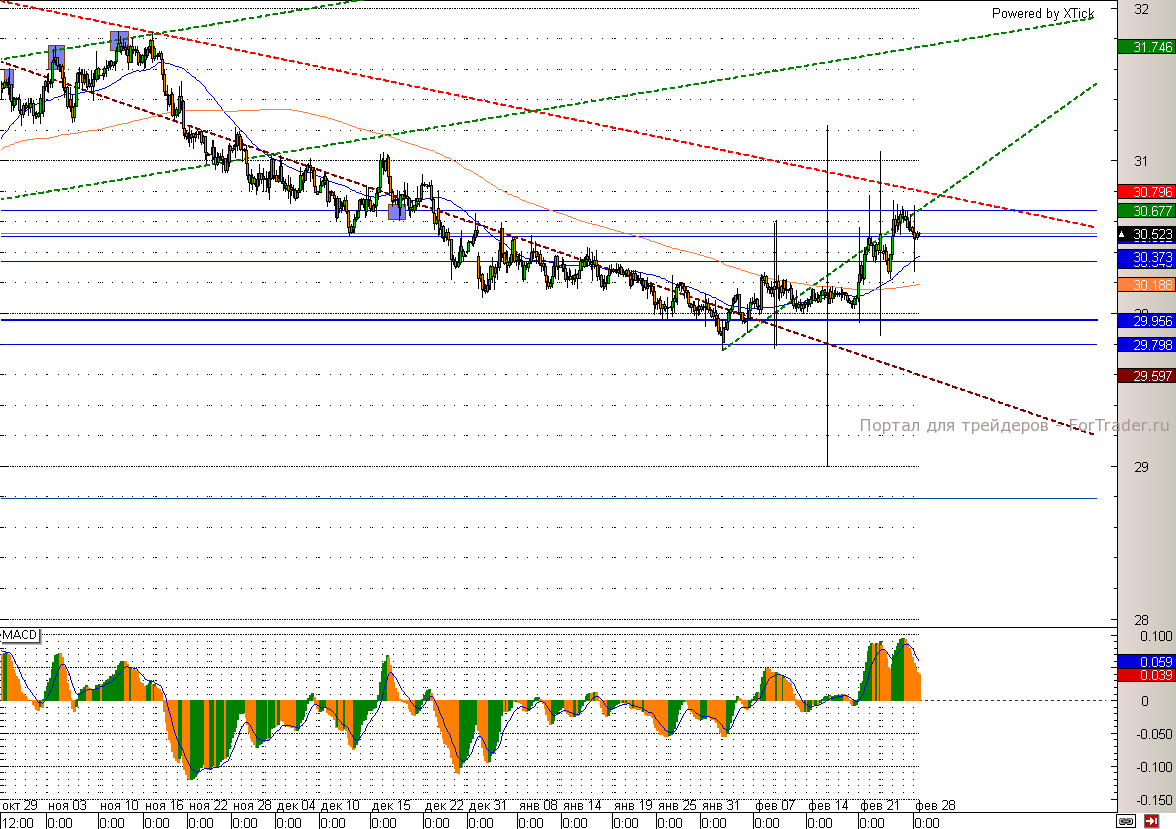The width and height of the screenshot is (1176, 829).
Task: Click the MACD indicator label
Action: pyautogui.click(x=19, y=636)
